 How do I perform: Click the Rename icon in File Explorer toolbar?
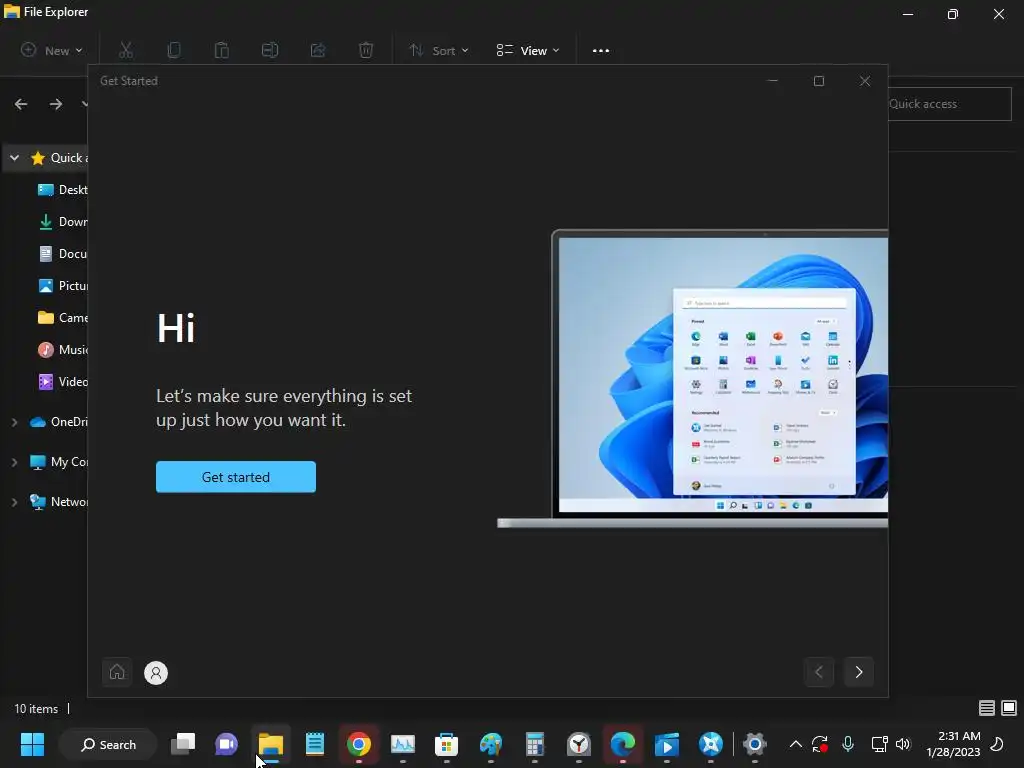[x=270, y=50]
